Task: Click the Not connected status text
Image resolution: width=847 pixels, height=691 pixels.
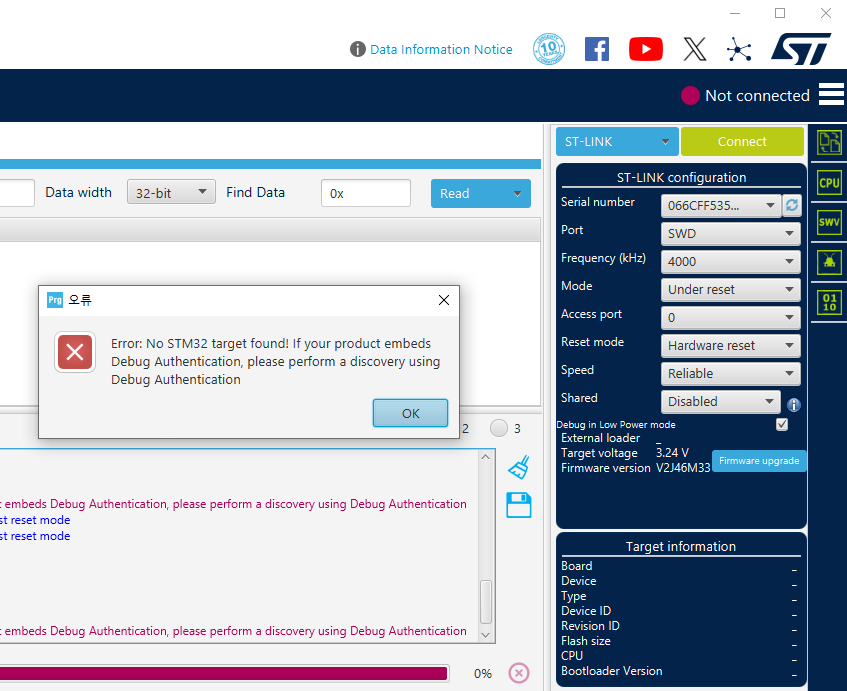Action: 757,96
